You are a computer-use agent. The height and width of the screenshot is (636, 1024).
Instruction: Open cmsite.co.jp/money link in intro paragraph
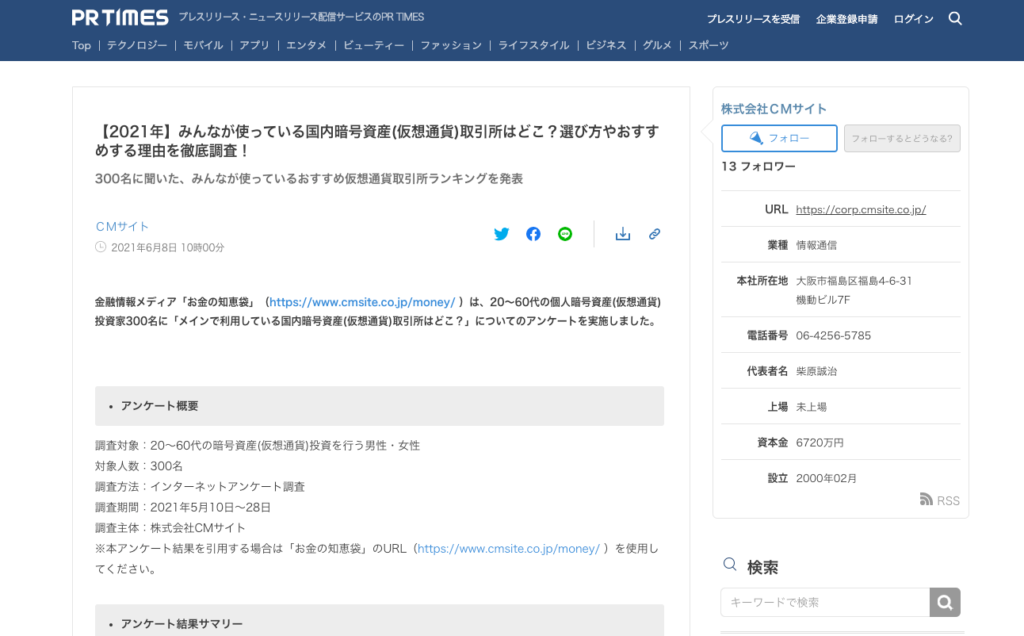(362, 302)
